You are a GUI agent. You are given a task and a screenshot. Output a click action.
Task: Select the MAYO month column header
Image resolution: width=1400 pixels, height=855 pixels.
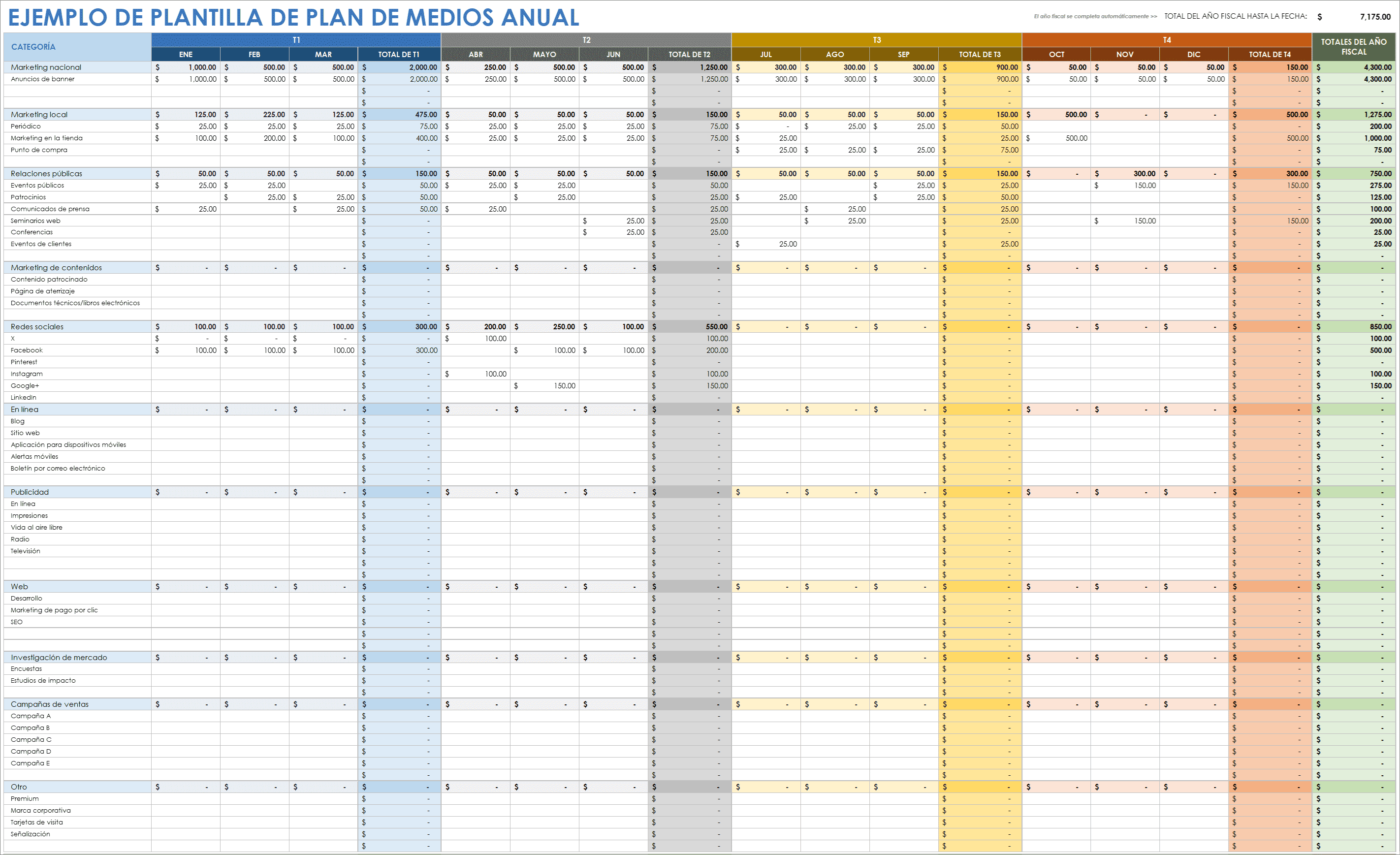pyautogui.click(x=544, y=55)
